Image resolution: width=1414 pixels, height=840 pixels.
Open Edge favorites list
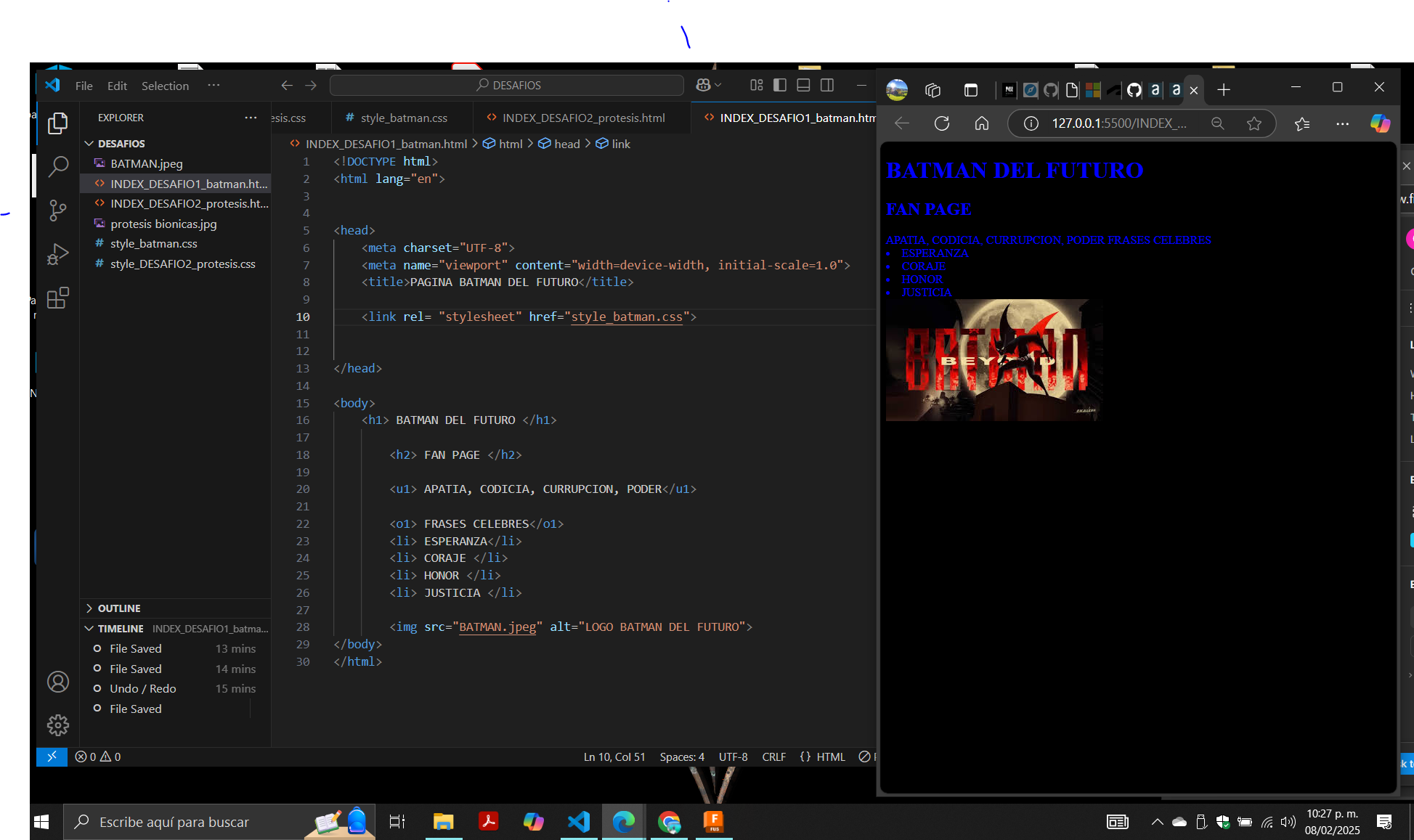[x=1302, y=123]
